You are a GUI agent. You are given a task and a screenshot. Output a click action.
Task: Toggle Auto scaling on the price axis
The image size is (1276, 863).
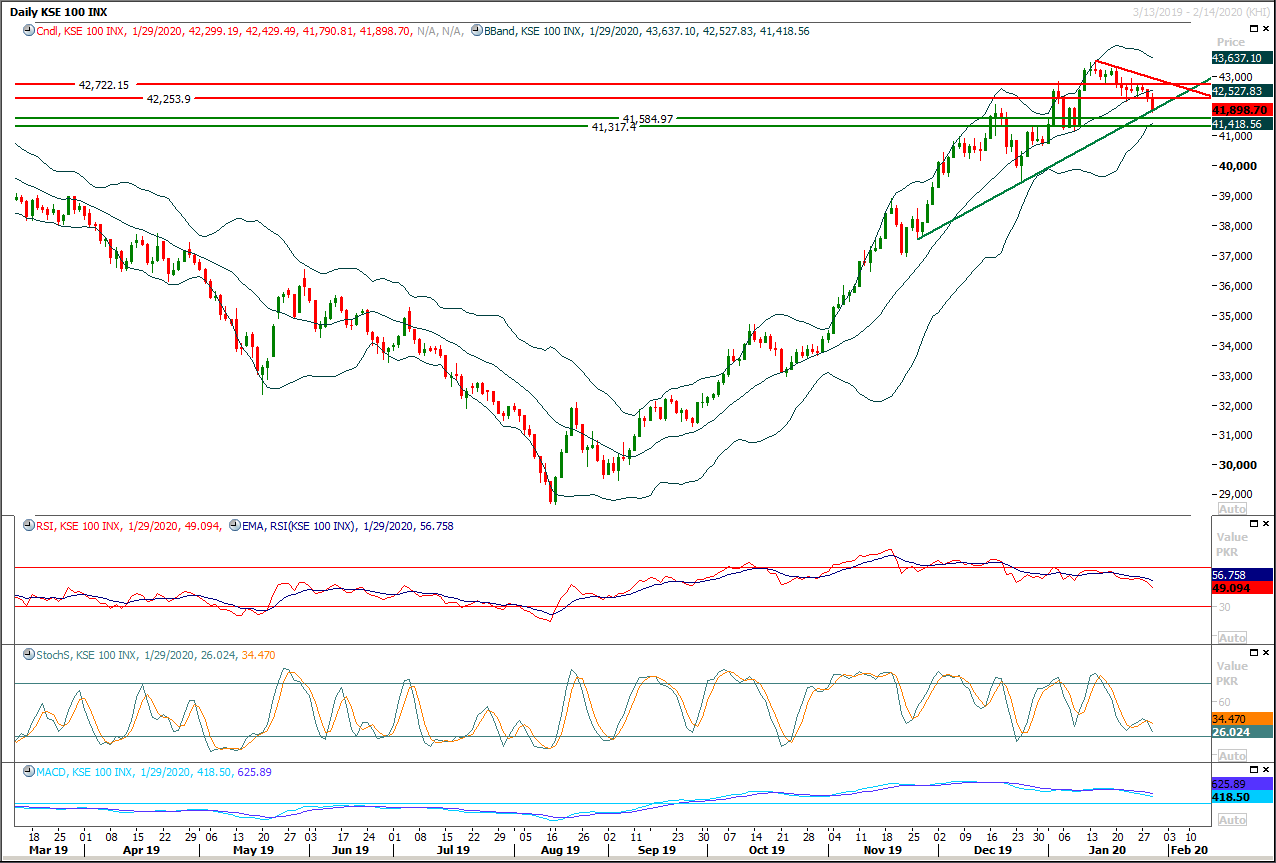tap(1232, 509)
